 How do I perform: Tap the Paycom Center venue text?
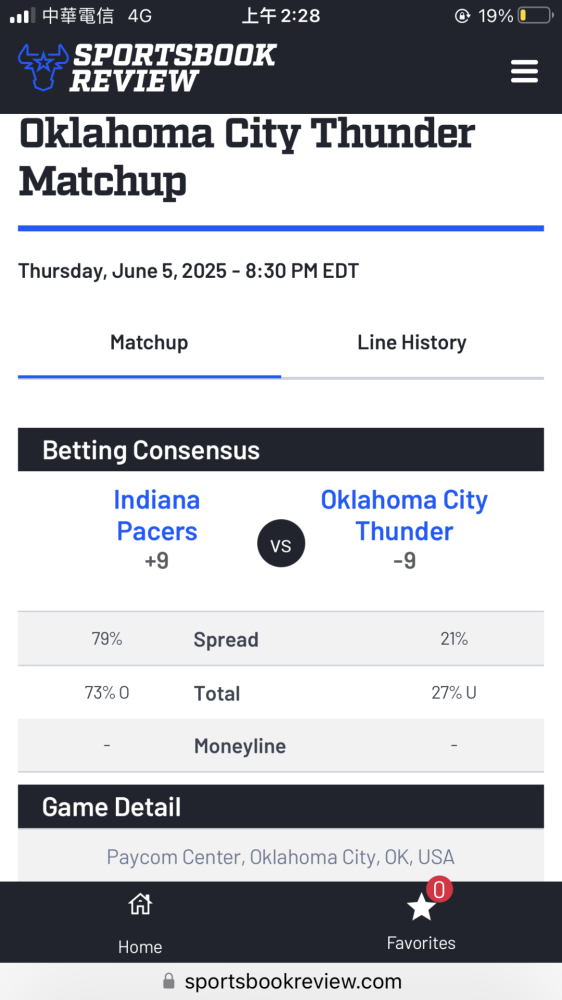281,857
